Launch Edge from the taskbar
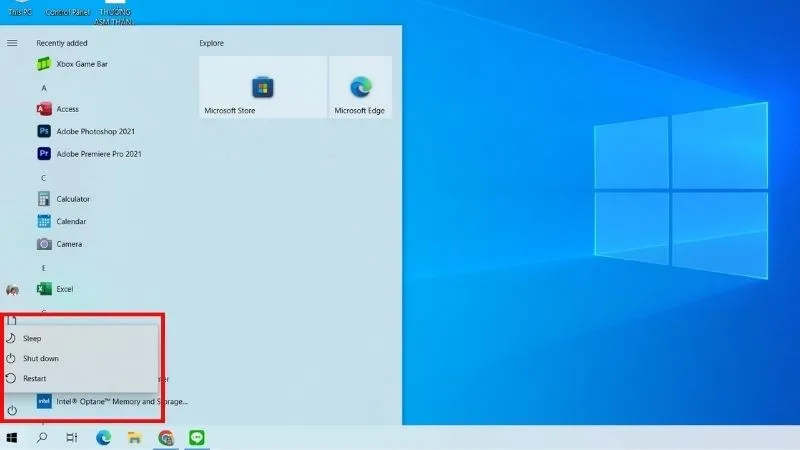The image size is (800, 450). [104, 437]
